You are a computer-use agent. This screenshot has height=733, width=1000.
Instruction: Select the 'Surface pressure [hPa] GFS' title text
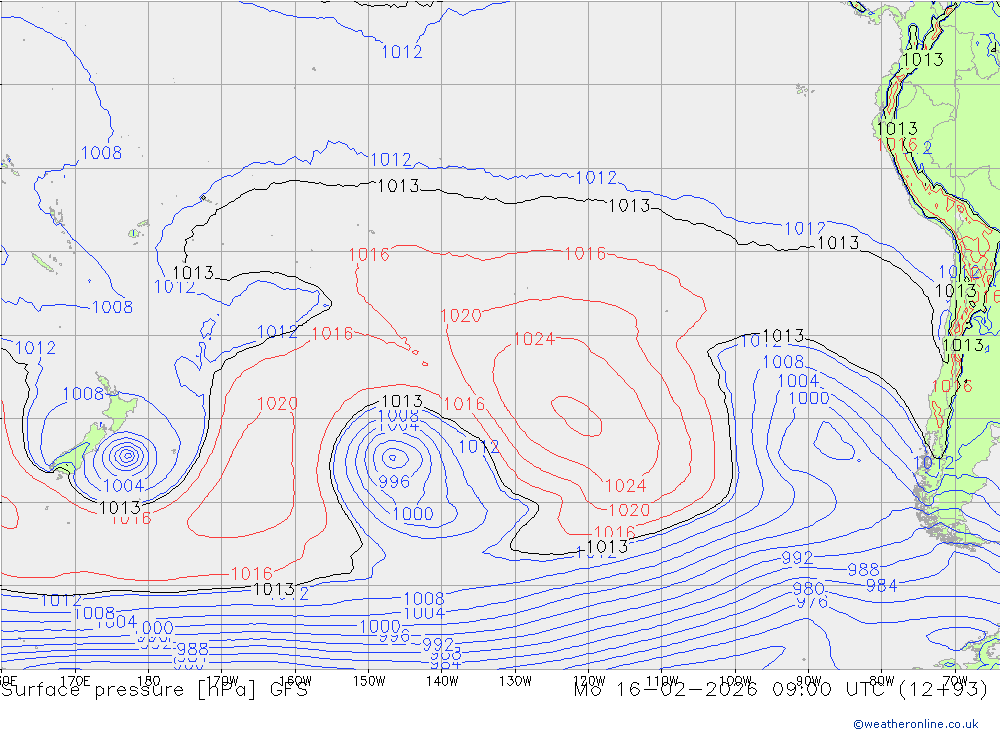(x=154, y=690)
